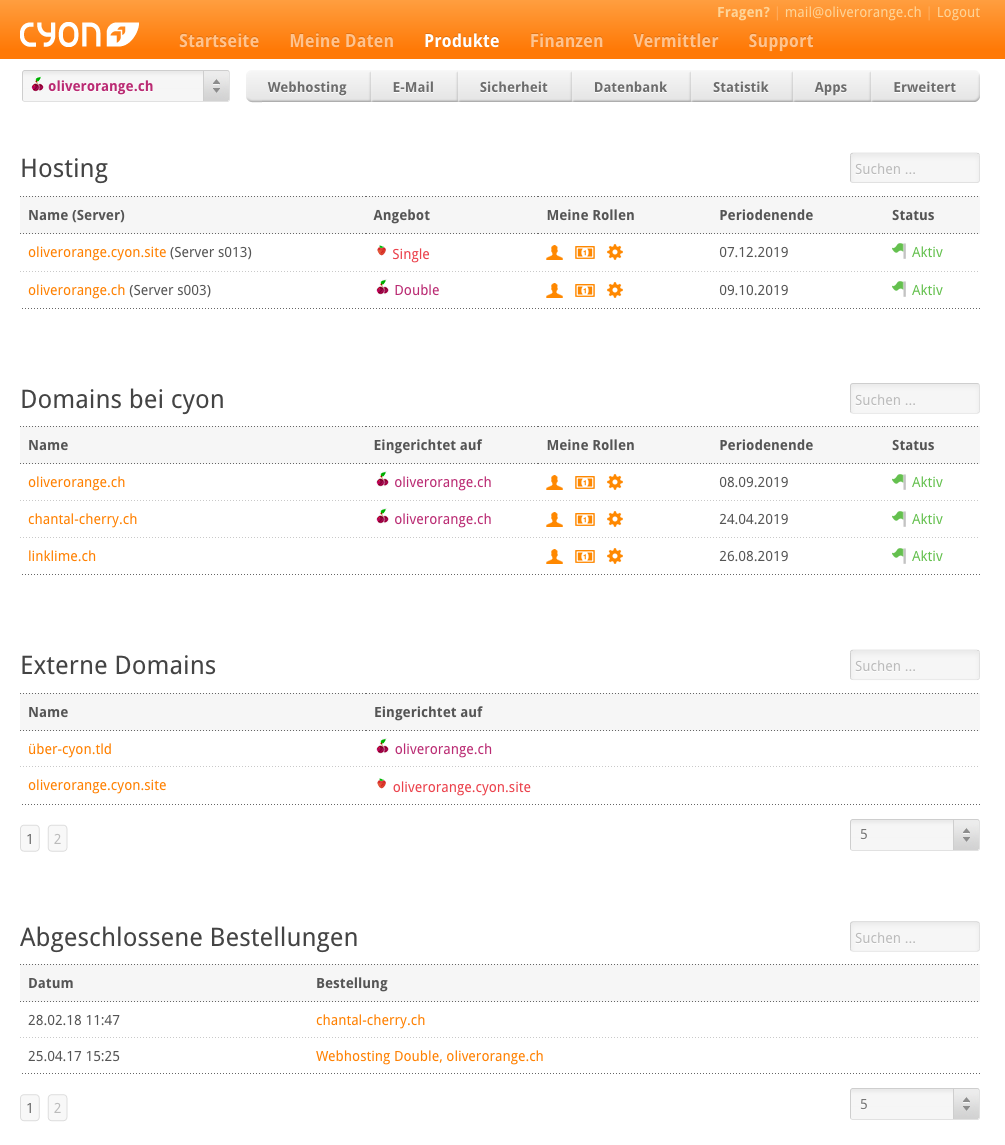
Task: Select page 1 of Abgeschlossene Bestellungen
Action: click(30, 1108)
